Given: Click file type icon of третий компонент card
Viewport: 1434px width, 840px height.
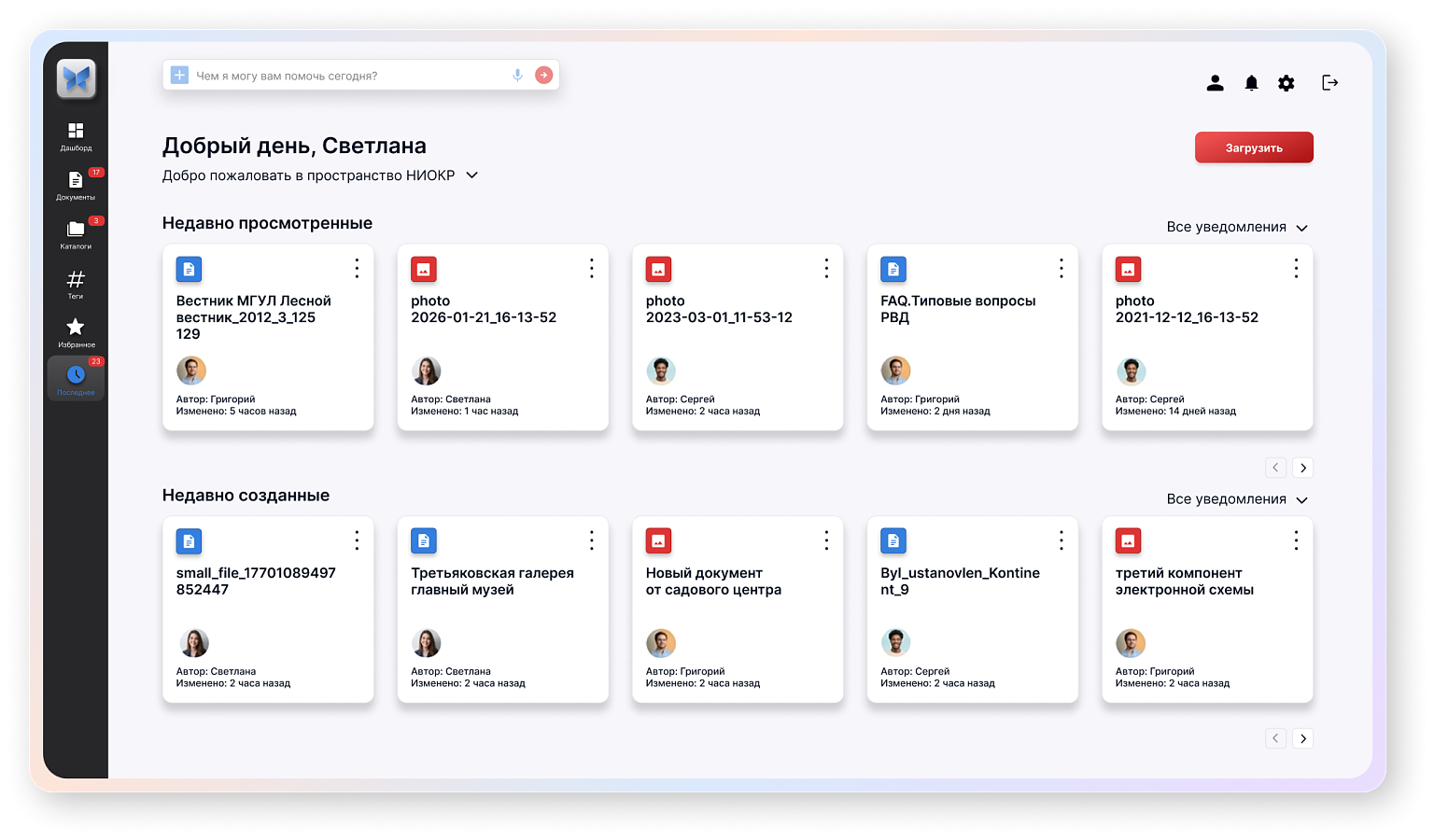Looking at the screenshot, I should click(x=1129, y=541).
